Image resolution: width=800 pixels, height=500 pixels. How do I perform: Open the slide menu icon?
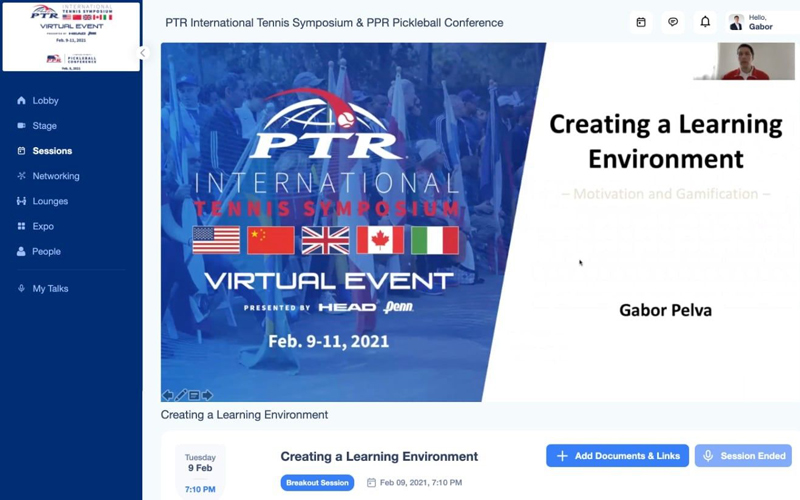point(194,395)
